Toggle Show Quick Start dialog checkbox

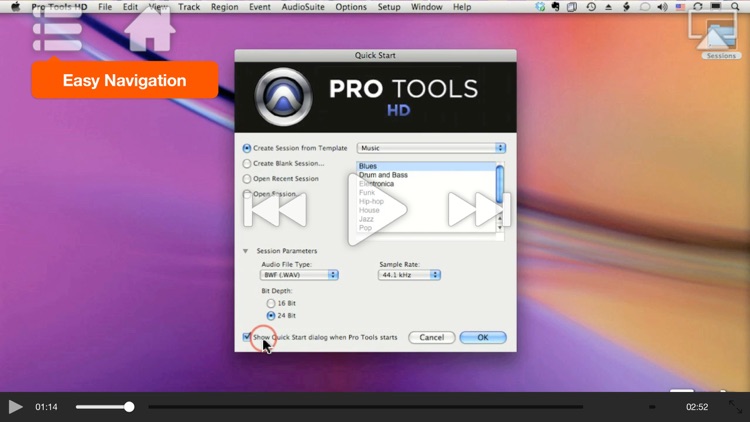247,337
